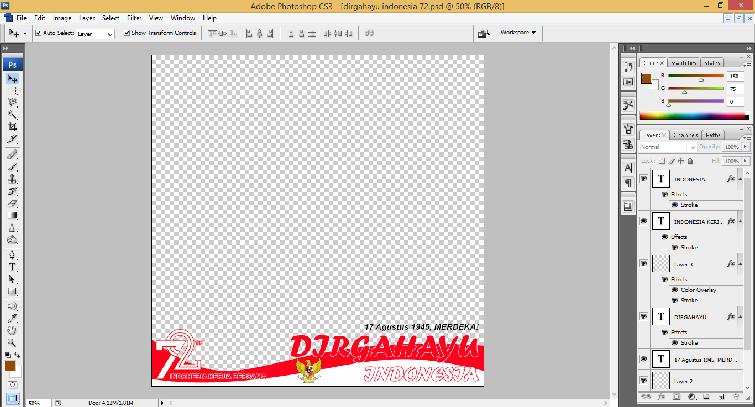
Task: Select the Lasso tool
Action: tap(13, 103)
